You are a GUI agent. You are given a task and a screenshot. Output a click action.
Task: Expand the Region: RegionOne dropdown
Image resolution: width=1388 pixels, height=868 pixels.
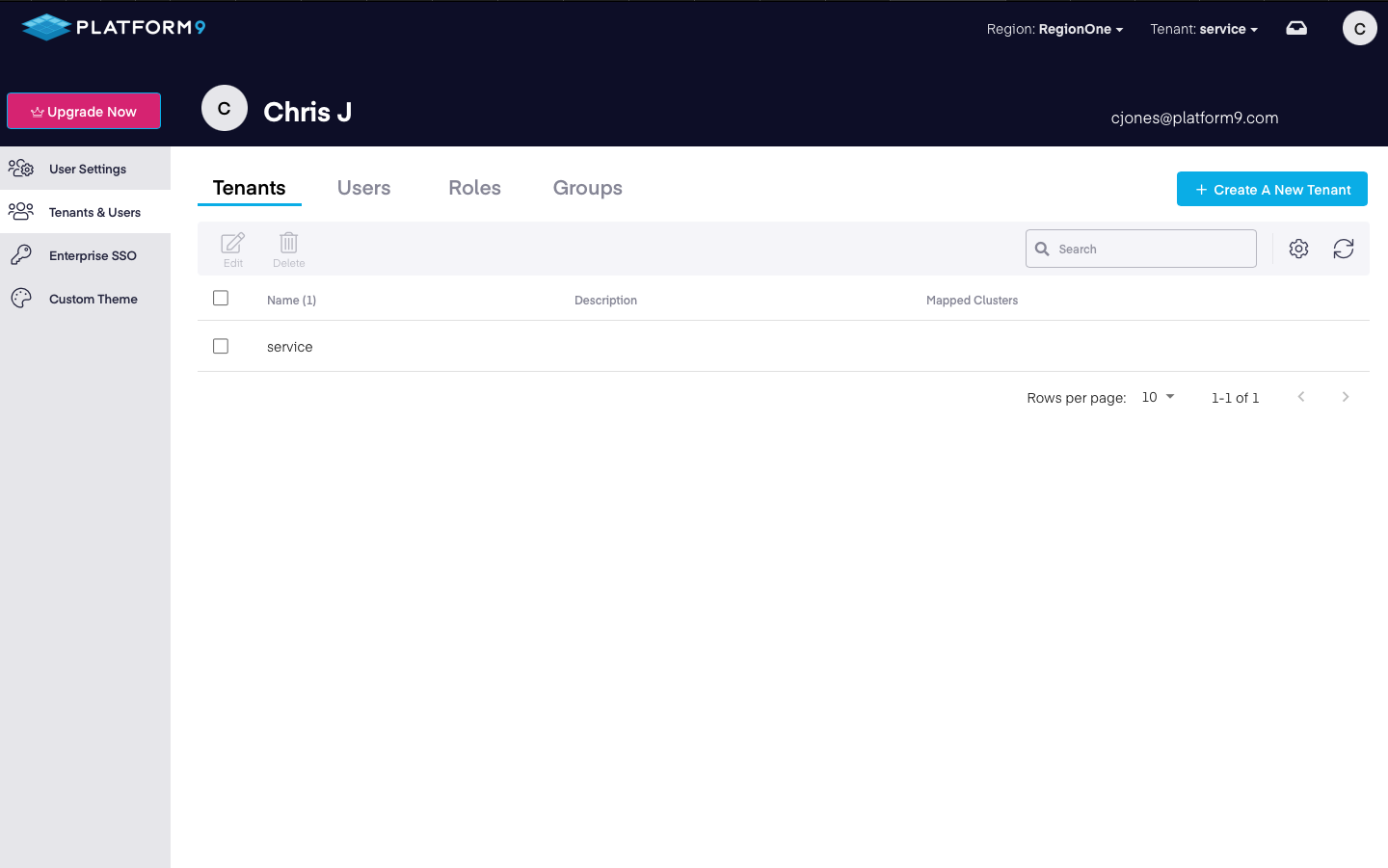tap(1054, 29)
